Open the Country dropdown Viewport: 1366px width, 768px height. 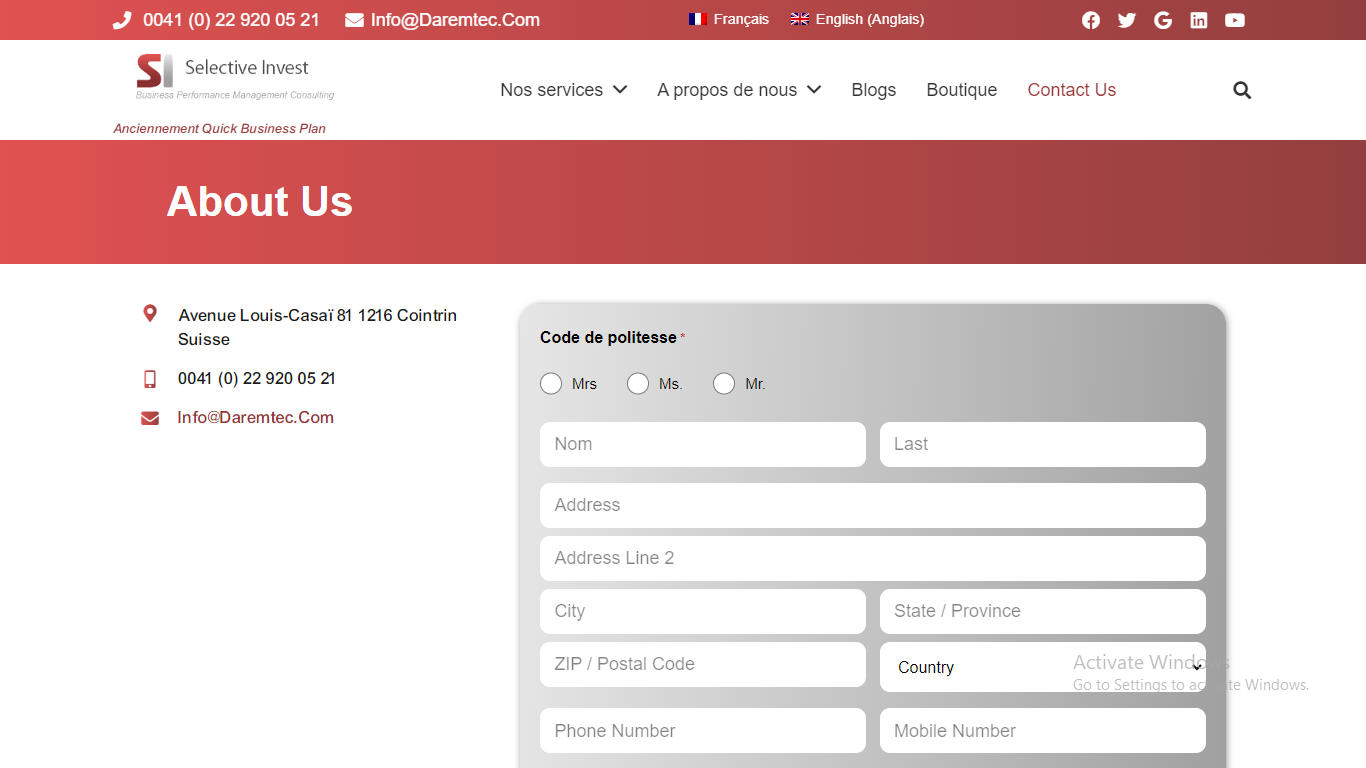point(1042,667)
